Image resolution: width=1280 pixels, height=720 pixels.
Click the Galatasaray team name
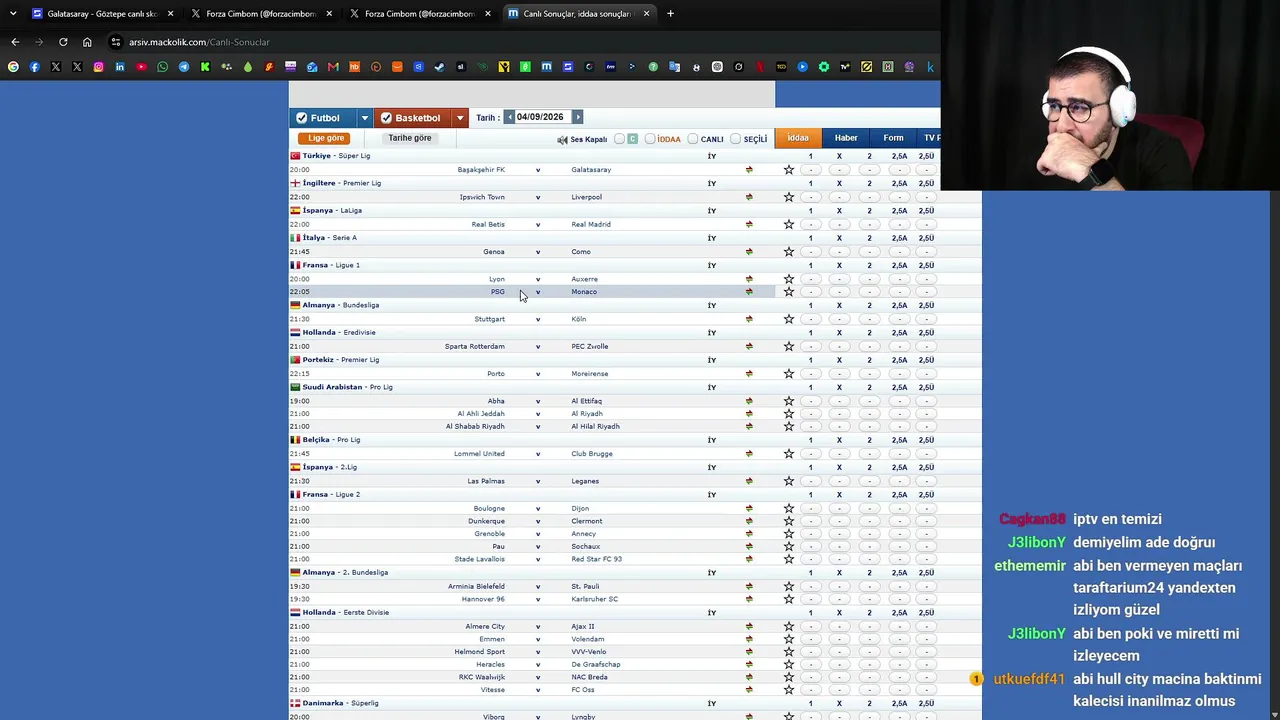pos(591,170)
